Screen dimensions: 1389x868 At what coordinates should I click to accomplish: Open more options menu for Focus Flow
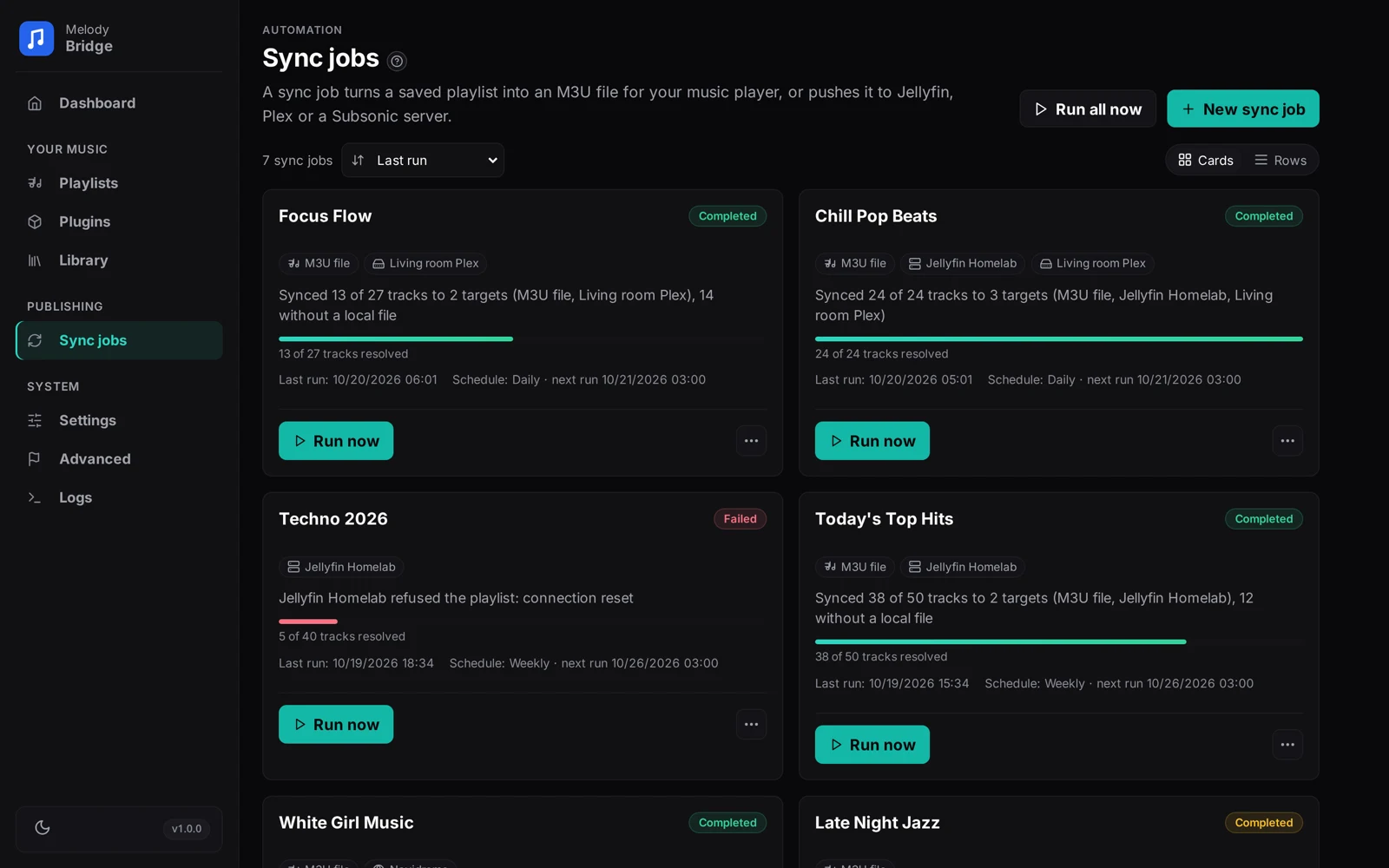pos(751,441)
